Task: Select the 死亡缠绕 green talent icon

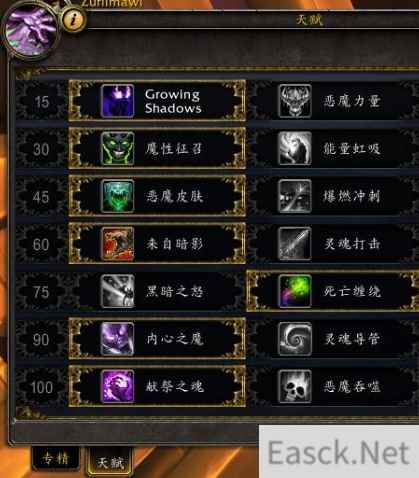Action: 295,291
